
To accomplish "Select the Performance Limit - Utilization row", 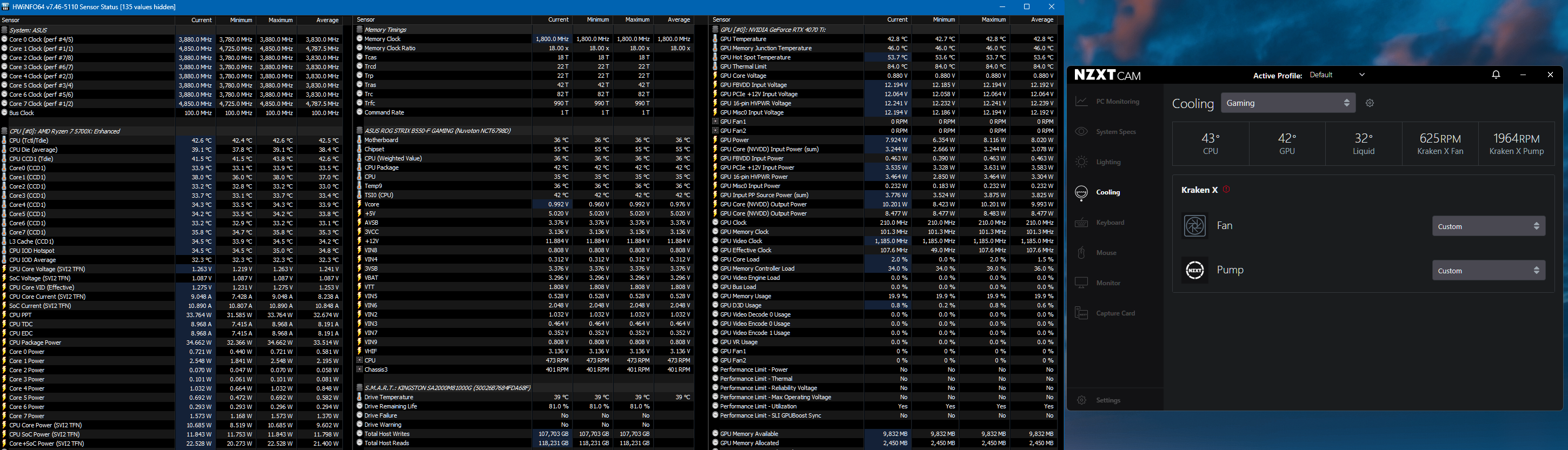I will 884,406.
